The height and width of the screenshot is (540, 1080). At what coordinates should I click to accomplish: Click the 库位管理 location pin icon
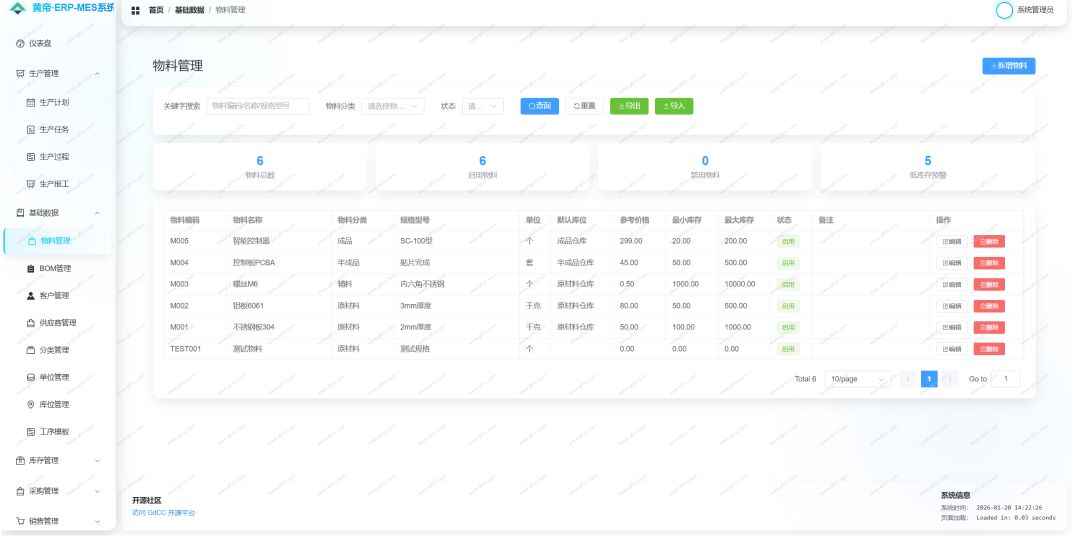coord(30,404)
